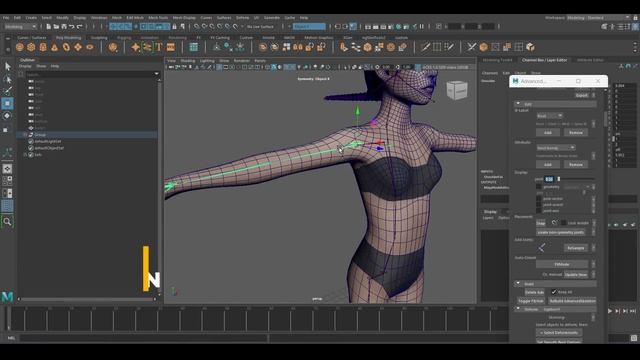Open the Script Editor icon at bottom right

pos(633,338)
